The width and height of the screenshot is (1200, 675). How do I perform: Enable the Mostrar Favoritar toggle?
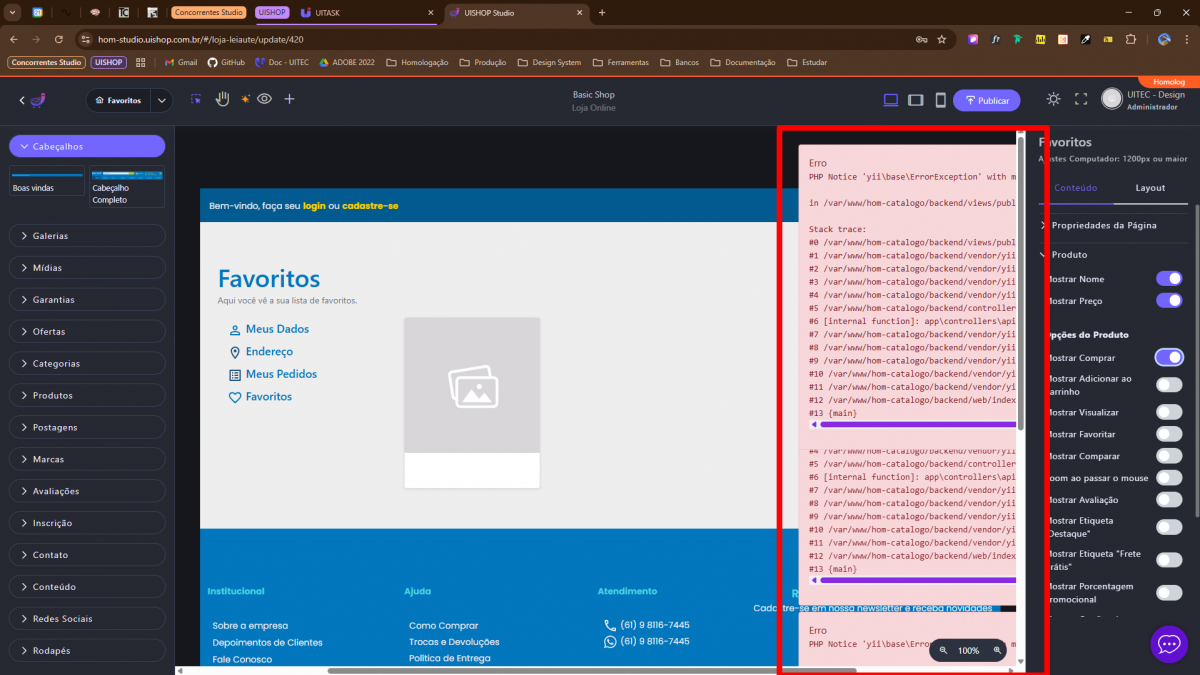pyautogui.click(x=1168, y=434)
